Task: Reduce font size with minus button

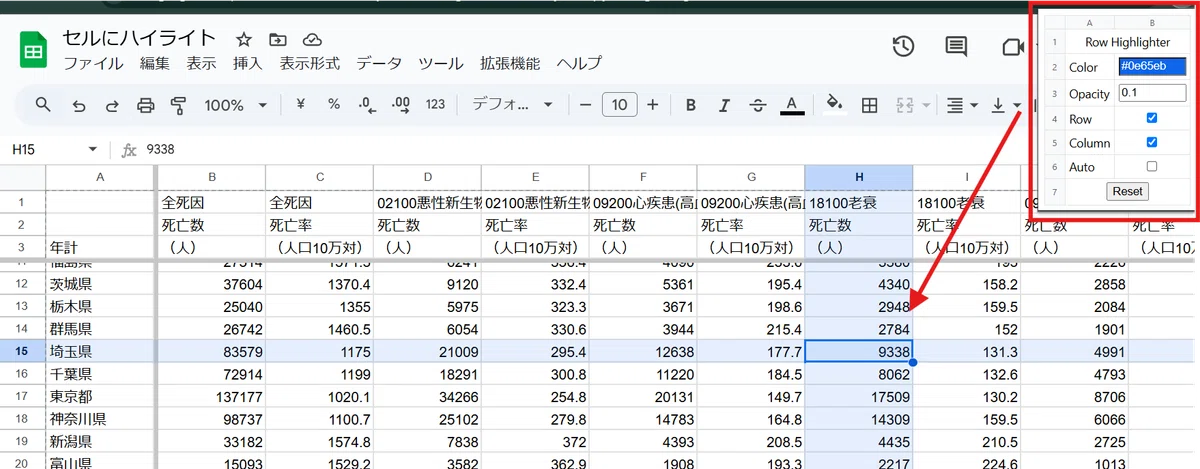Action: tap(586, 105)
